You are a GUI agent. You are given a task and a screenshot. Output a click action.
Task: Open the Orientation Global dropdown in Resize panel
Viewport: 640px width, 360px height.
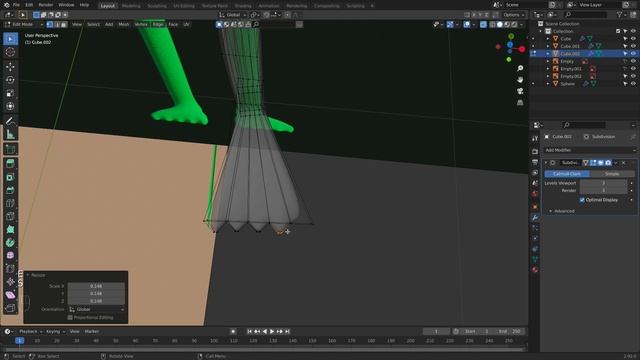click(x=96, y=309)
